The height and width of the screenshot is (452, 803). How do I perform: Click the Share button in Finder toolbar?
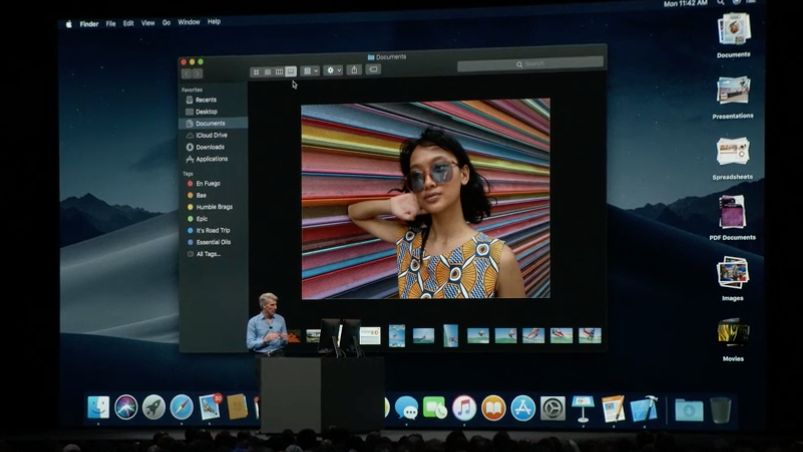pyautogui.click(x=354, y=70)
